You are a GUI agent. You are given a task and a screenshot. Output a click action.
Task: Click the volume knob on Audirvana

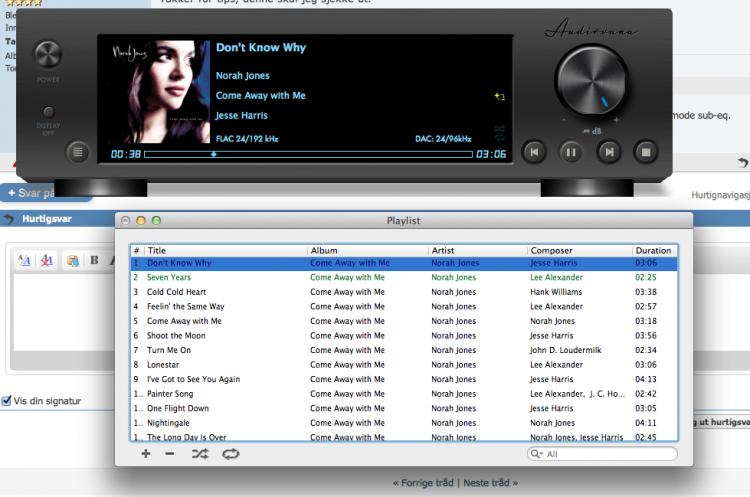[592, 80]
